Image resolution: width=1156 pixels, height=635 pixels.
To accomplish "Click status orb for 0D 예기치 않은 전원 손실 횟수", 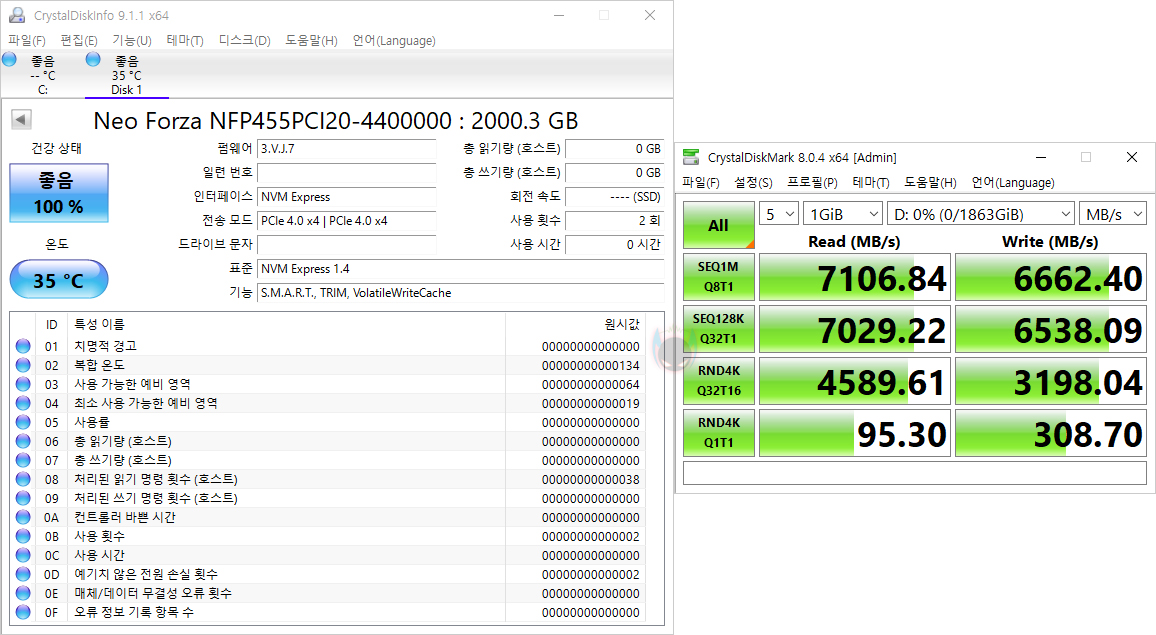I will 23,574.
